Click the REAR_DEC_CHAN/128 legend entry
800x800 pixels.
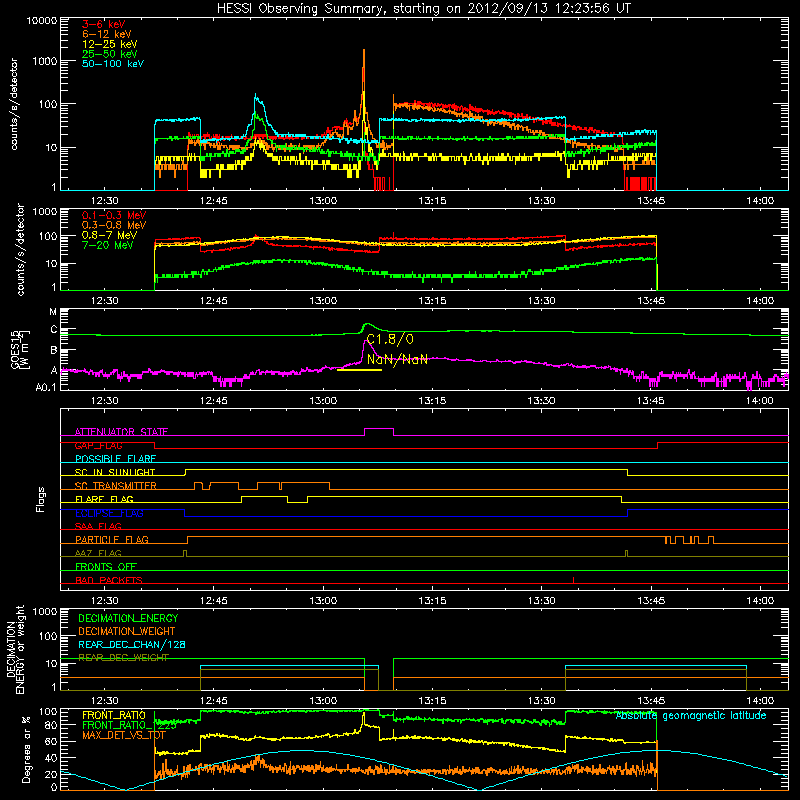(x=132, y=644)
